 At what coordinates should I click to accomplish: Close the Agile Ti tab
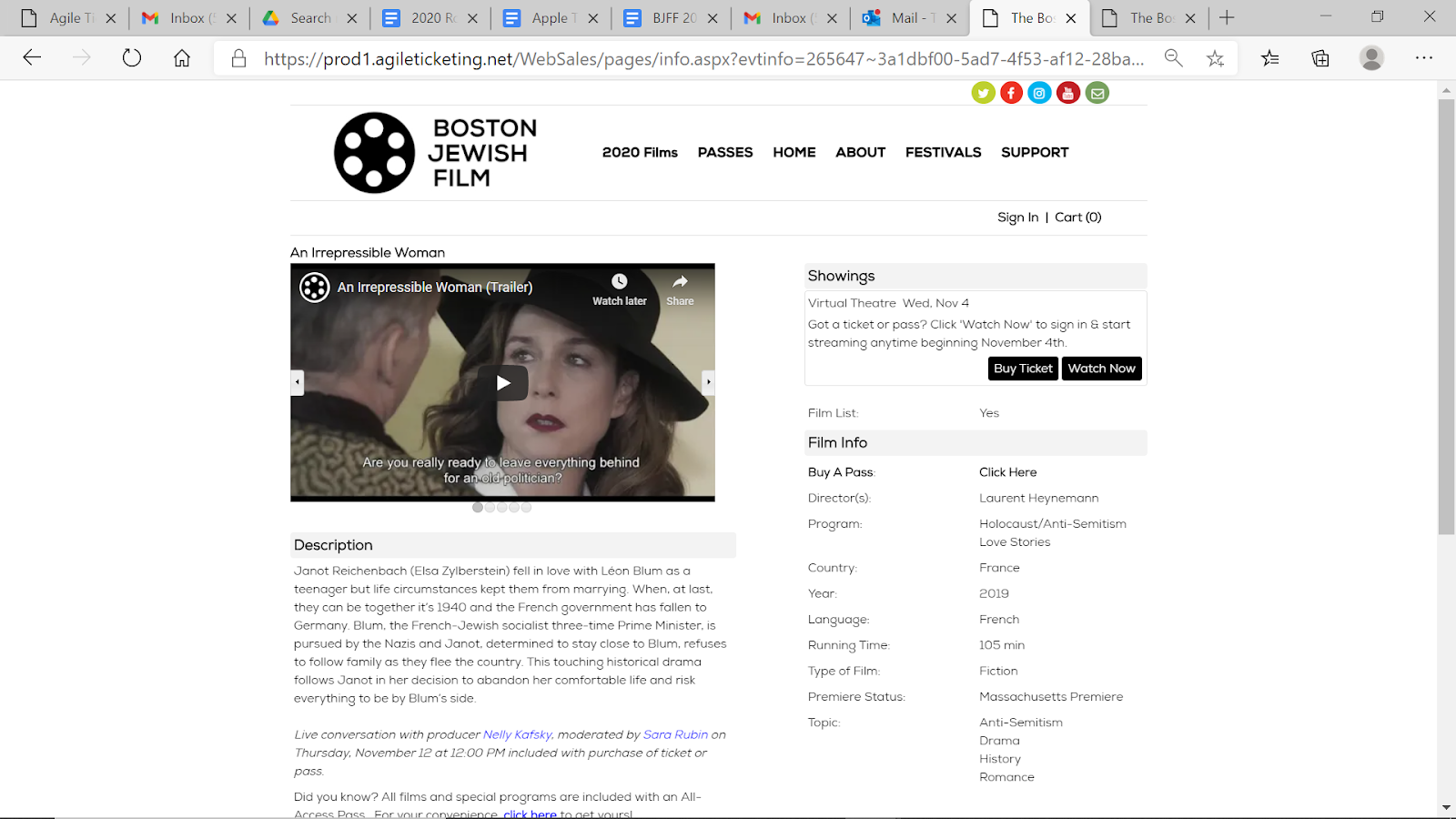click(x=111, y=18)
